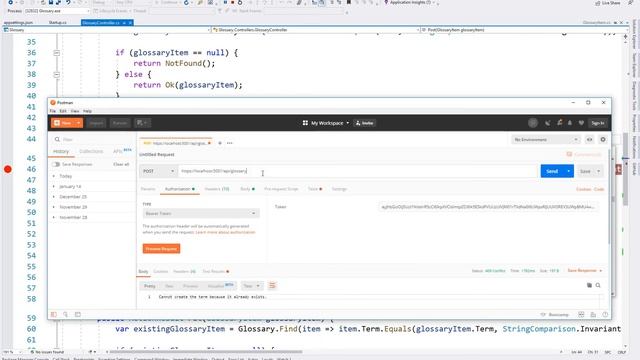Open the bell notifications icon
This screenshot has width=640, height=360.
tap(570, 123)
